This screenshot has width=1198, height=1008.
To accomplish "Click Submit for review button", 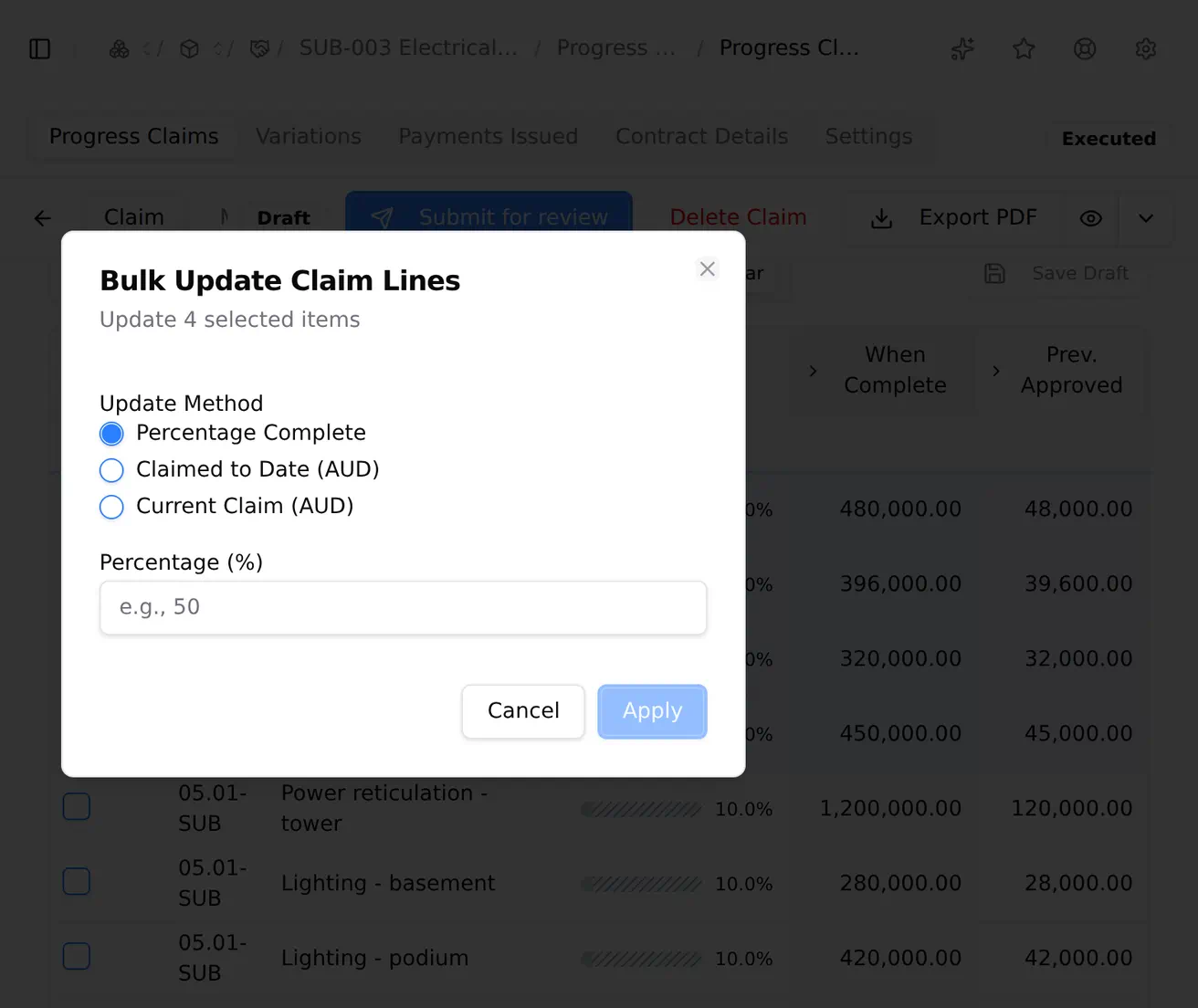I will point(489,218).
